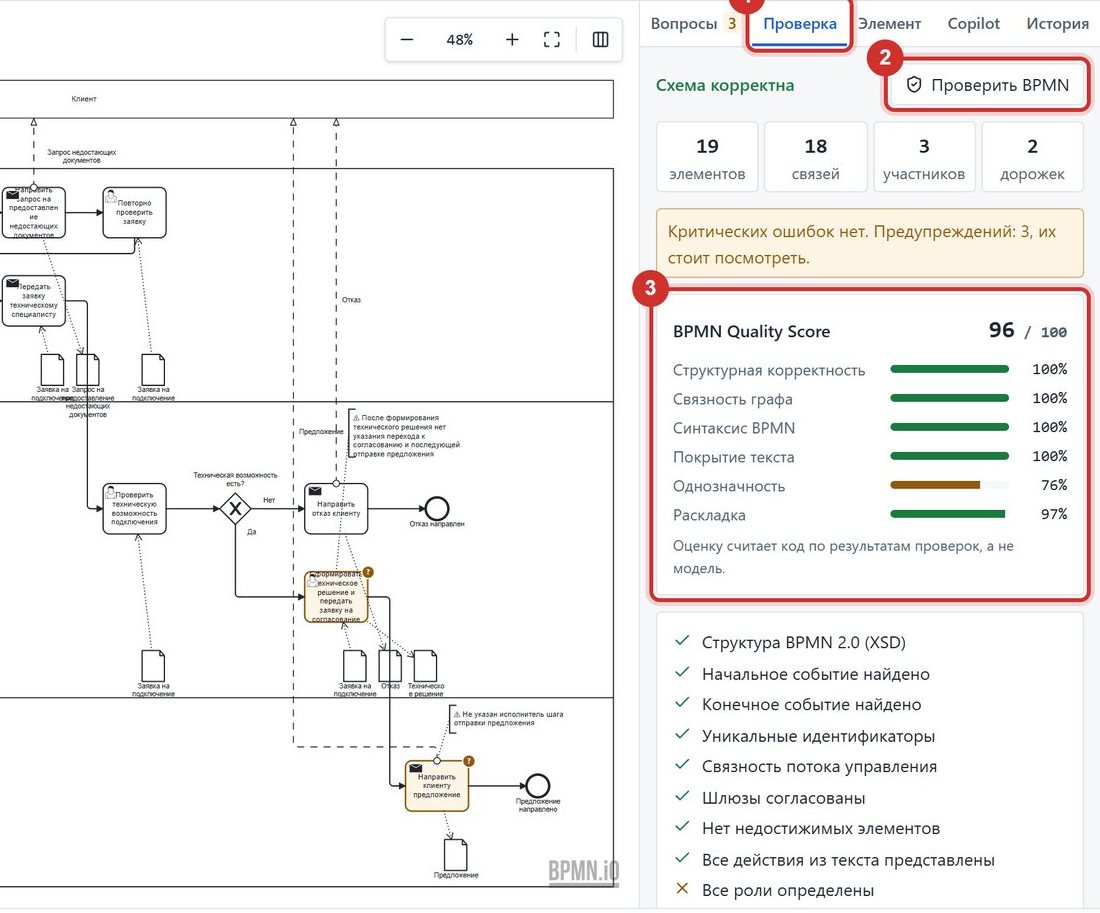This screenshot has height=913, width=1100.
Task: Click the '18 связей' stat card
Action: (815, 156)
